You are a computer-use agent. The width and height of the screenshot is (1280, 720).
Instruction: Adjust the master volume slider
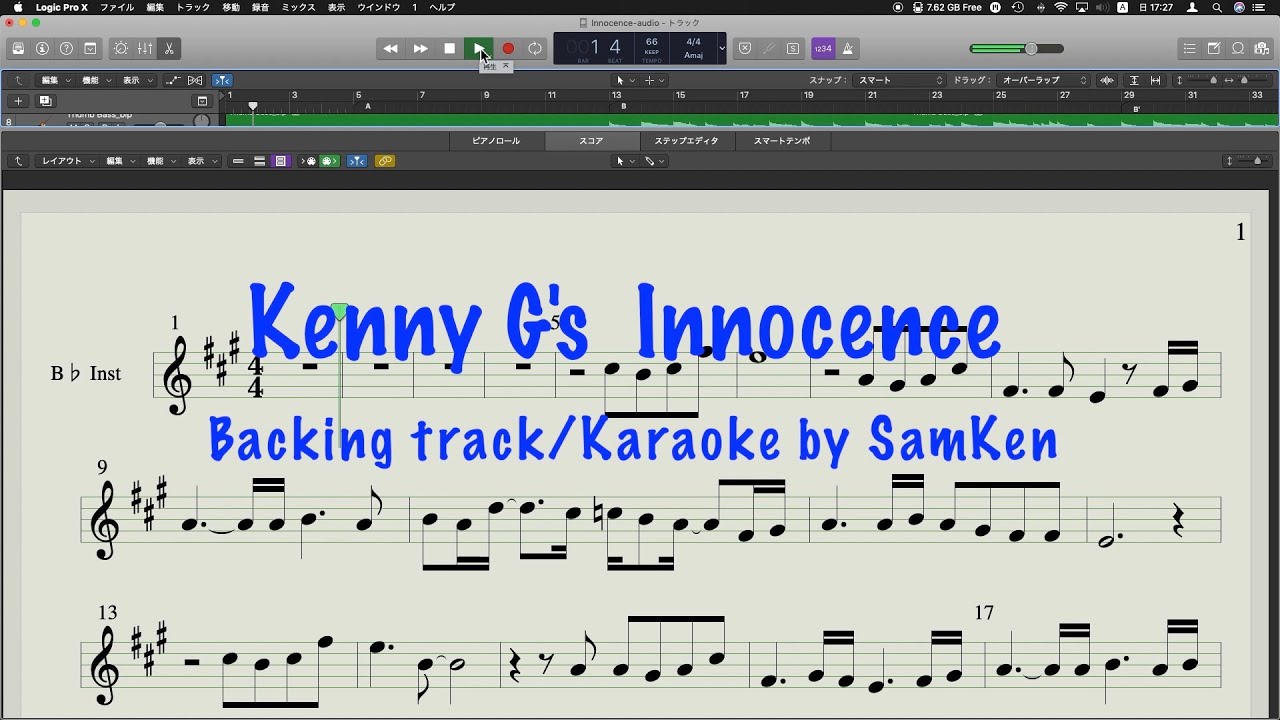click(x=1016, y=48)
